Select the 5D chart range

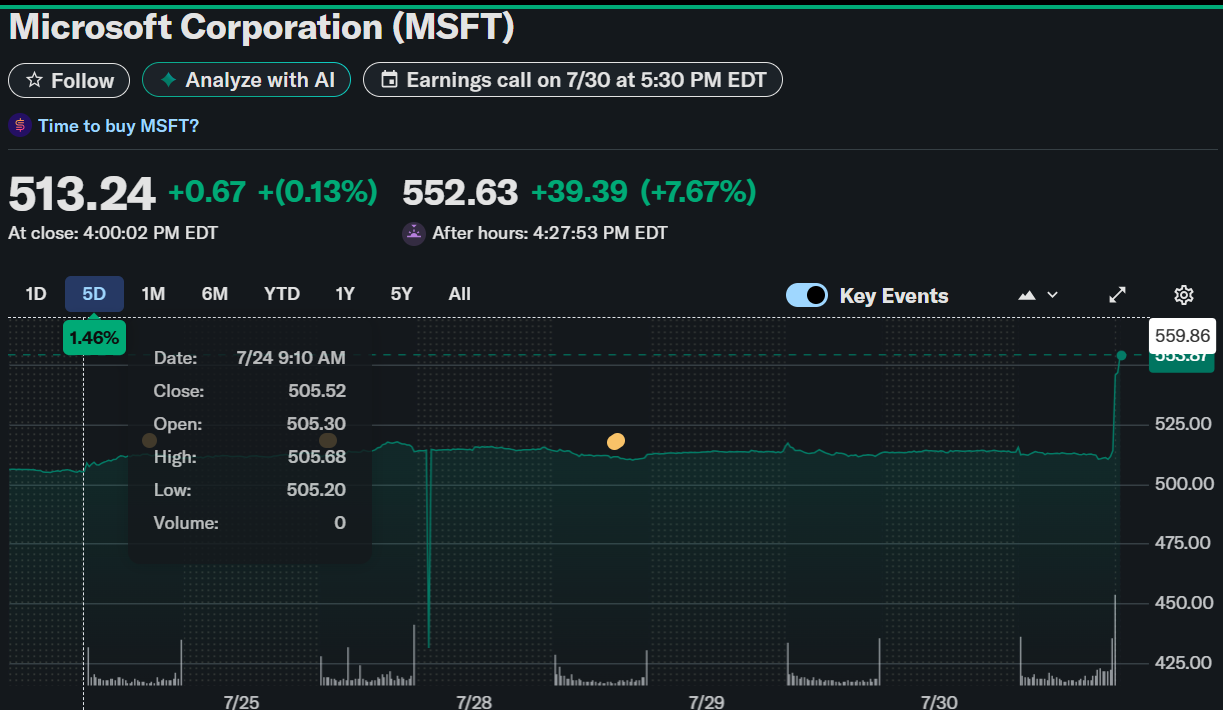94,294
